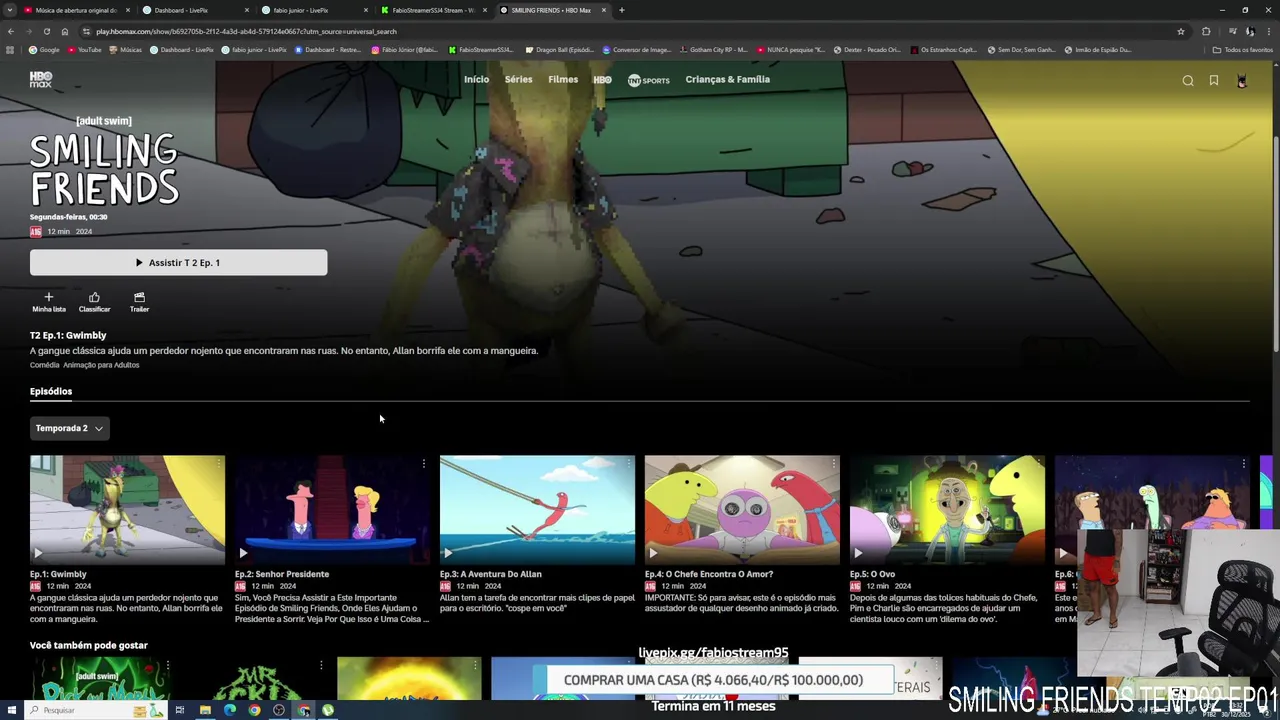Add show via Minha lista plus icon
This screenshot has height=720, width=1280.
coord(48,297)
